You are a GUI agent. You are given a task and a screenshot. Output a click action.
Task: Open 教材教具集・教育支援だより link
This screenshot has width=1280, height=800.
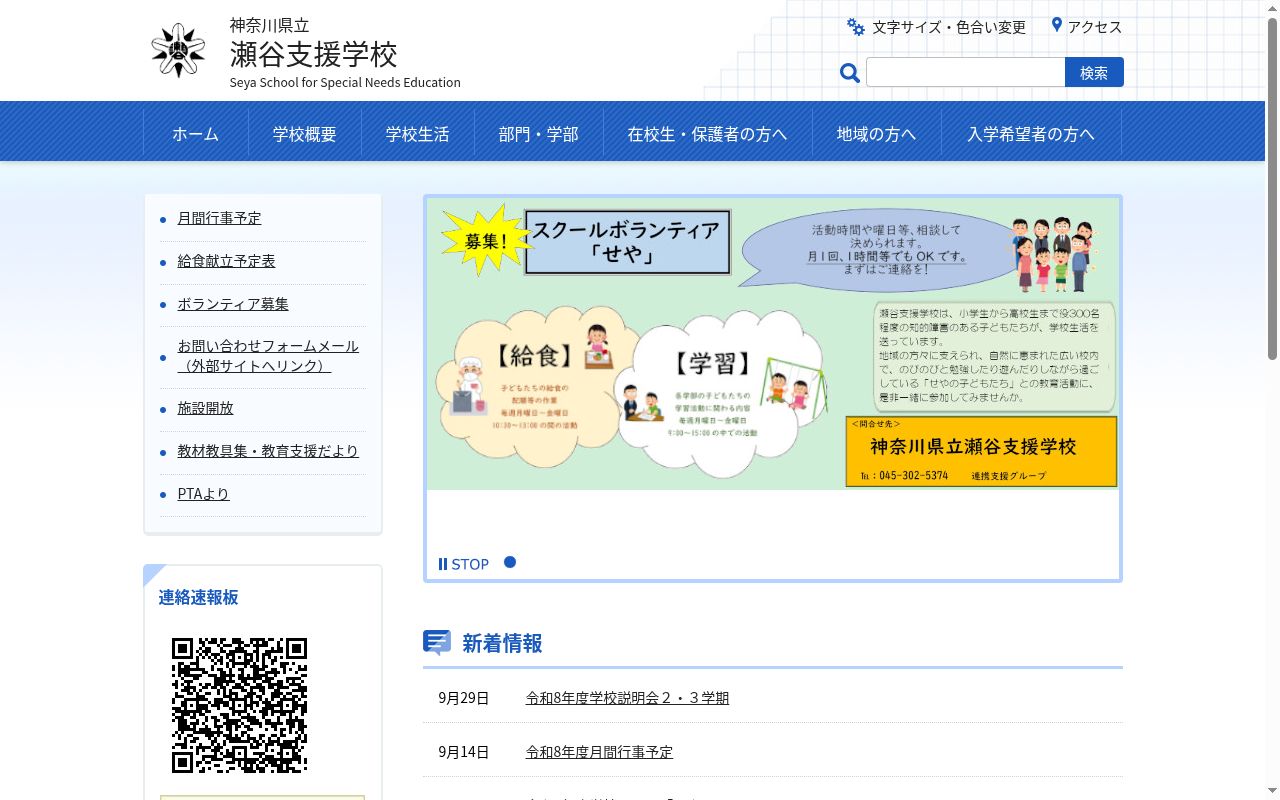click(268, 451)
